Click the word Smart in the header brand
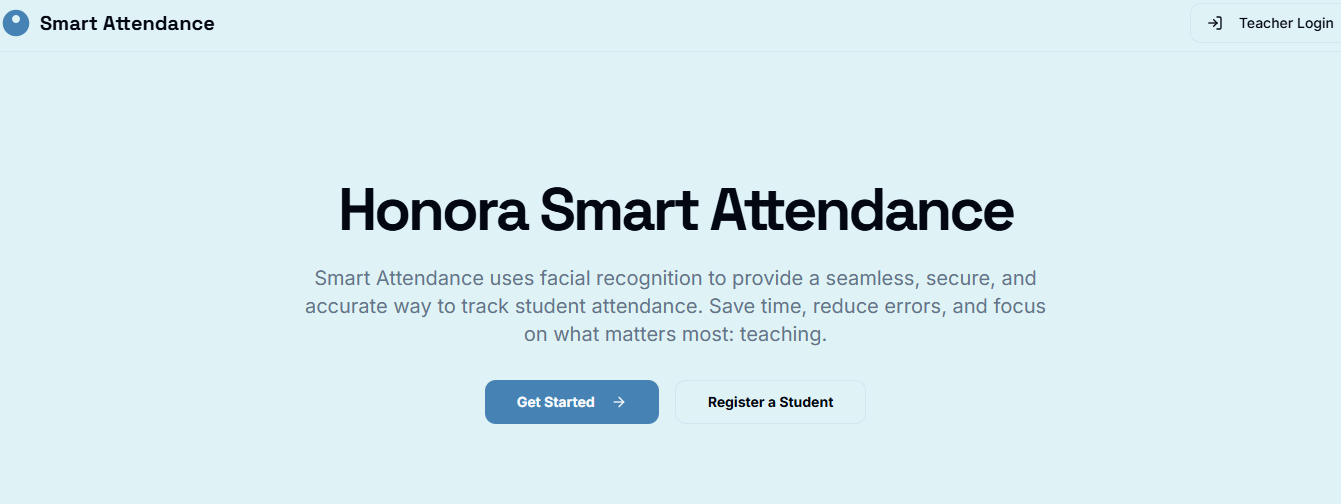Screen dimensions: 1341x504 [68, 23]
